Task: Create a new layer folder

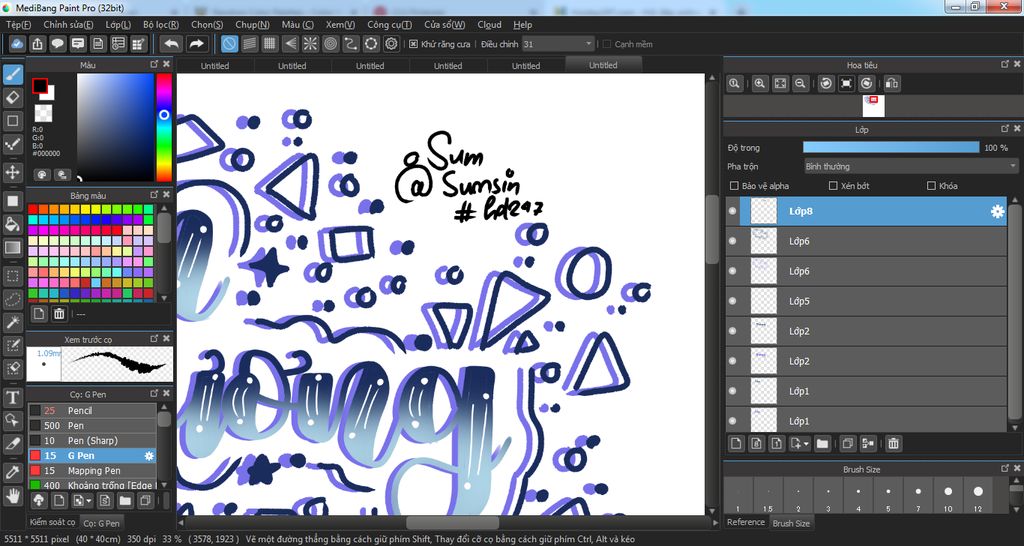Action: tap(822, 444)
